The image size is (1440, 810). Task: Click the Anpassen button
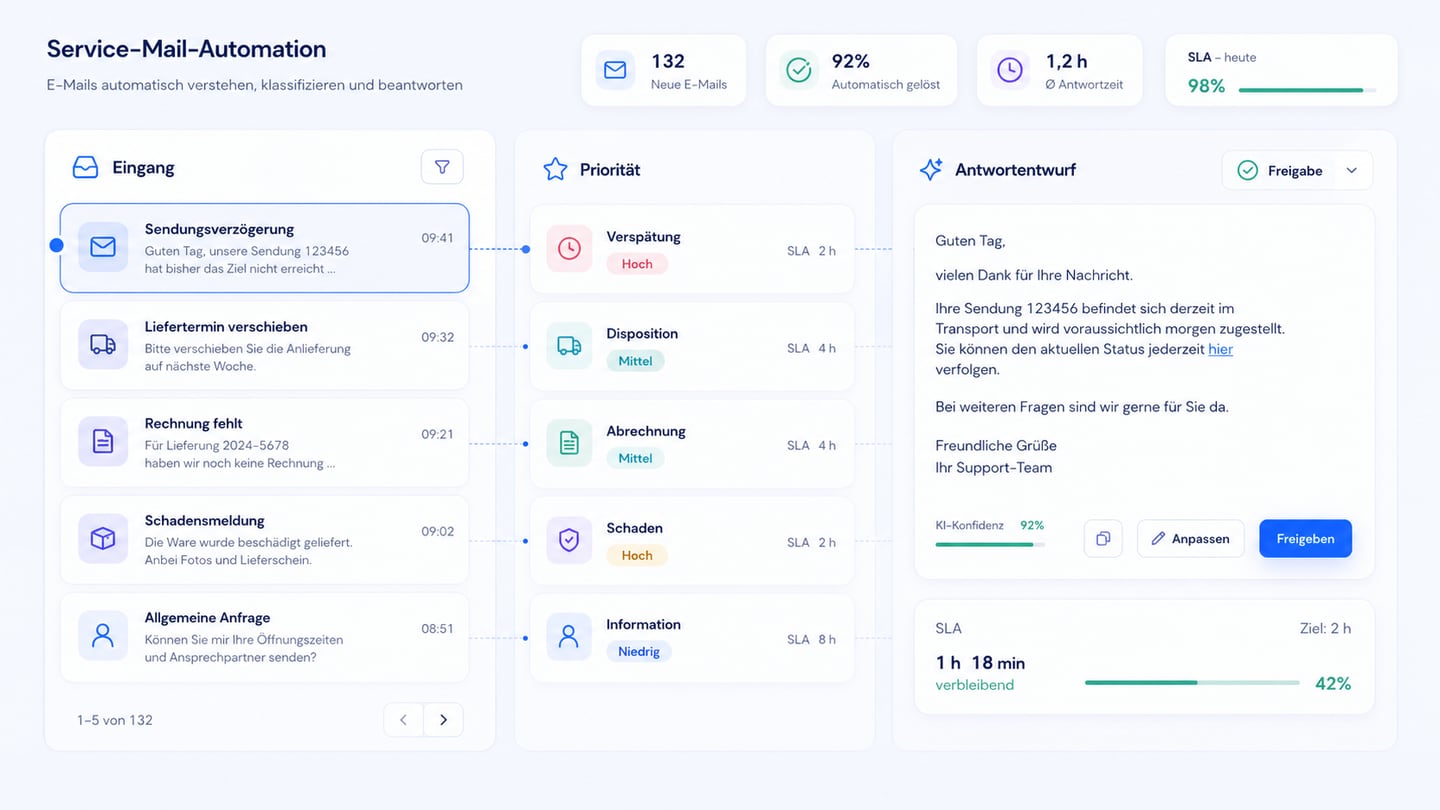1190,539
